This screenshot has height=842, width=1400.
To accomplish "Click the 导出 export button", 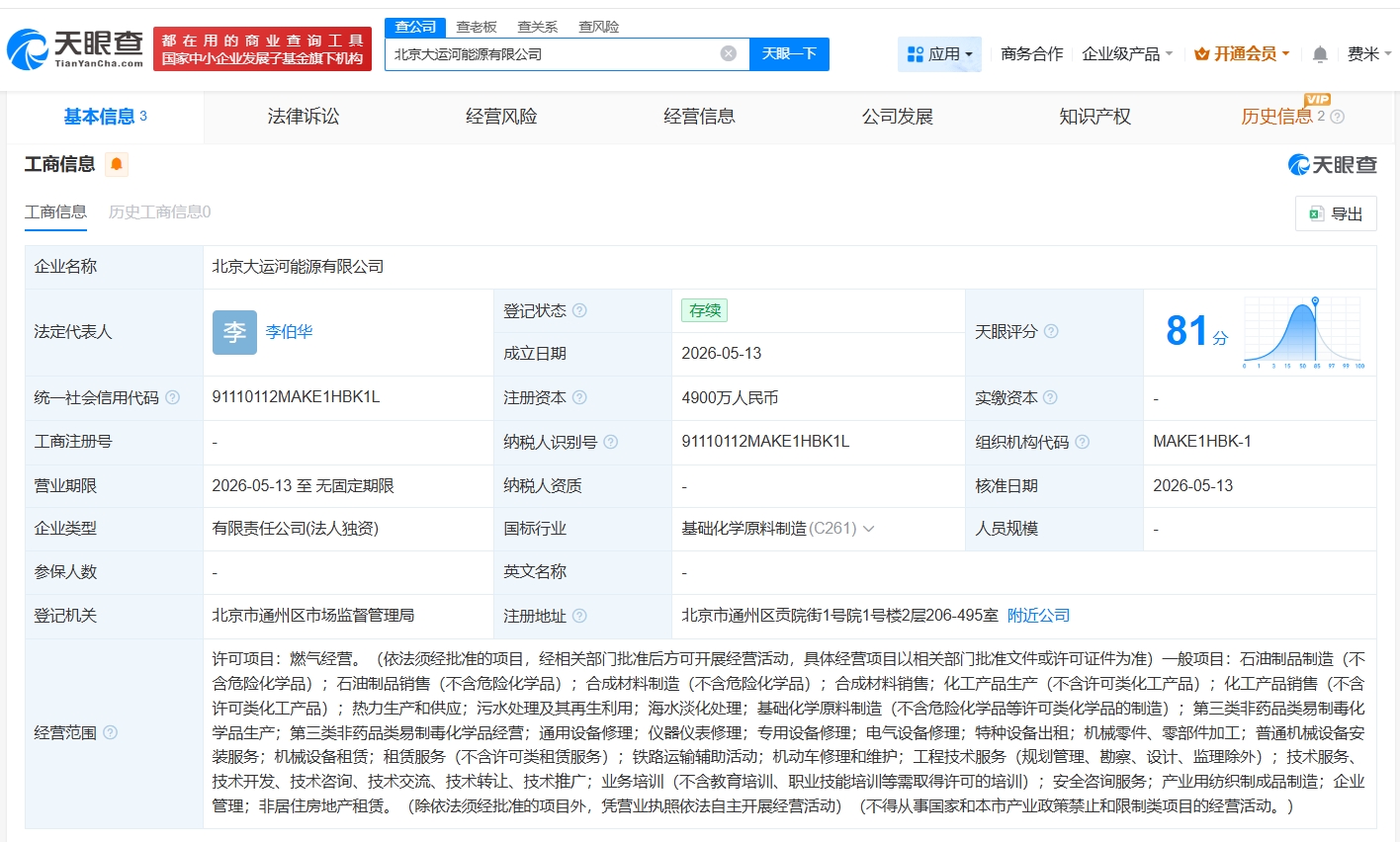I will (x=1336, y=213).
